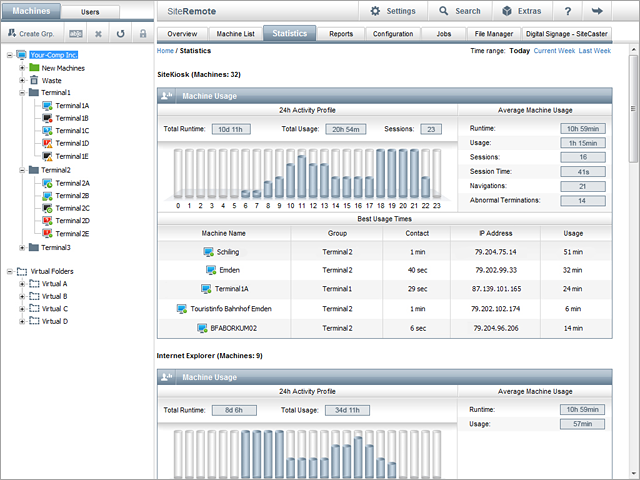Screen dimensions: 640x480
Task: Open help with the question mark icon
Action: 568,11
